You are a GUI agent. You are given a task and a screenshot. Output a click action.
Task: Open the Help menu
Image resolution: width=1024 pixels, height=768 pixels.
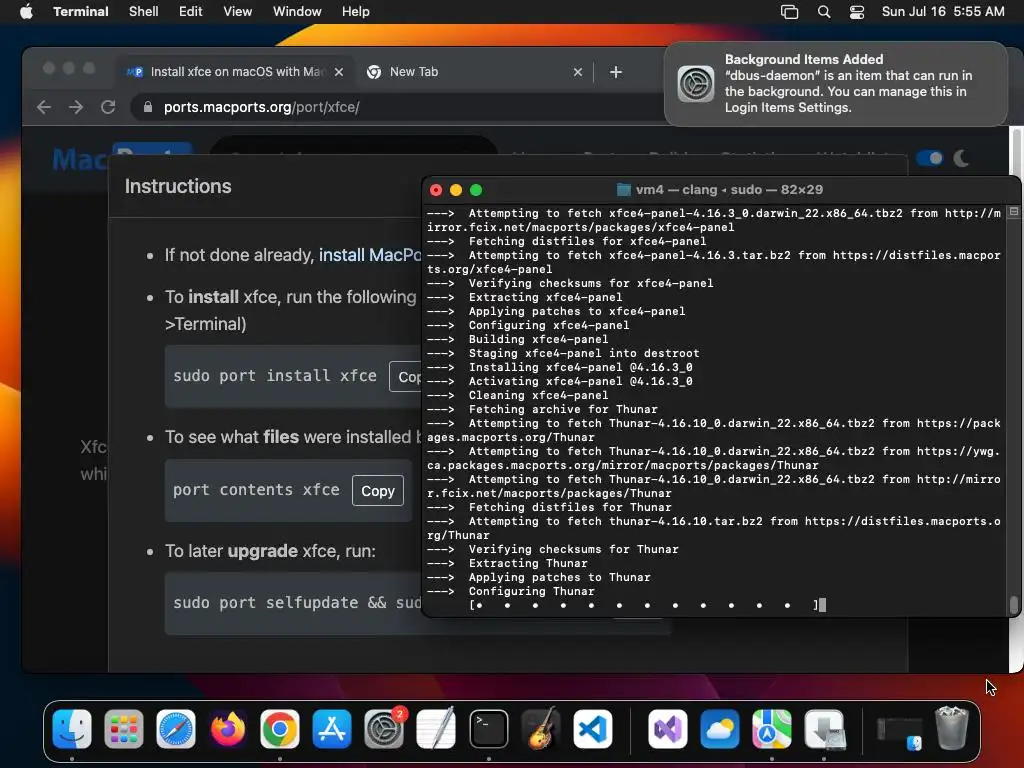(355, 11)
